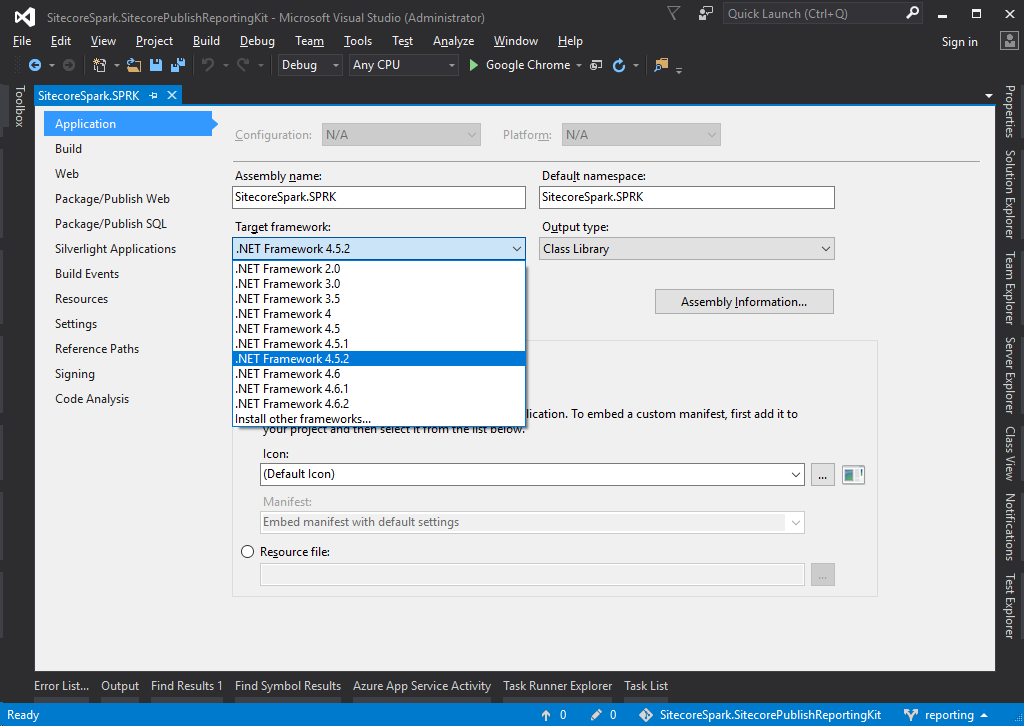1024x726 pixels.
Task: Open the Debug menu
Action: point(257,41)
